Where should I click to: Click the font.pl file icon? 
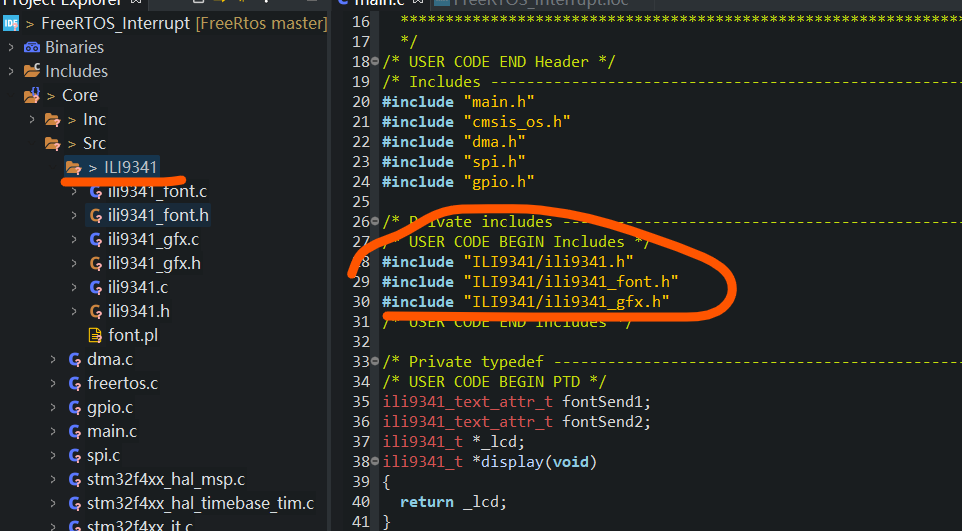(x=96, y=335)
